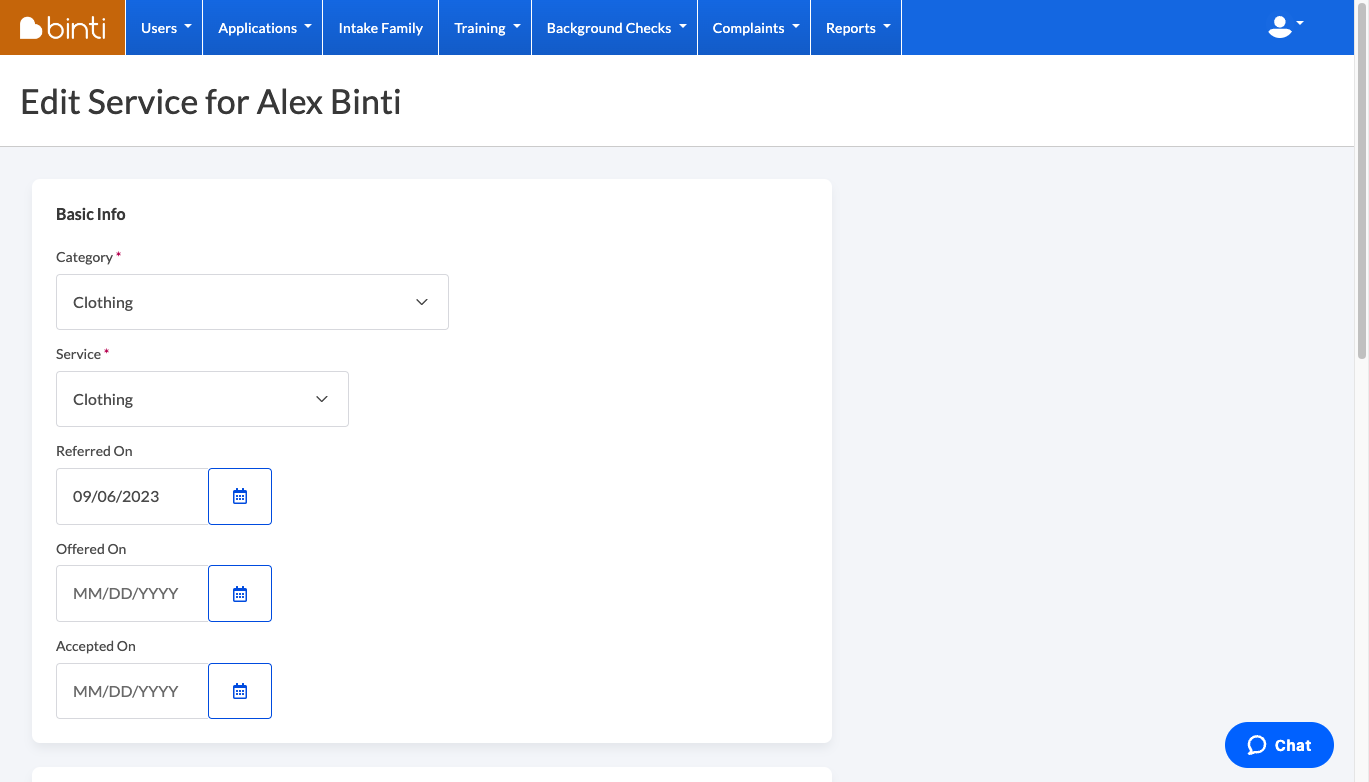Go to Intake Family
Viewport: 1369px width, 782px height.
pos(381,28)
